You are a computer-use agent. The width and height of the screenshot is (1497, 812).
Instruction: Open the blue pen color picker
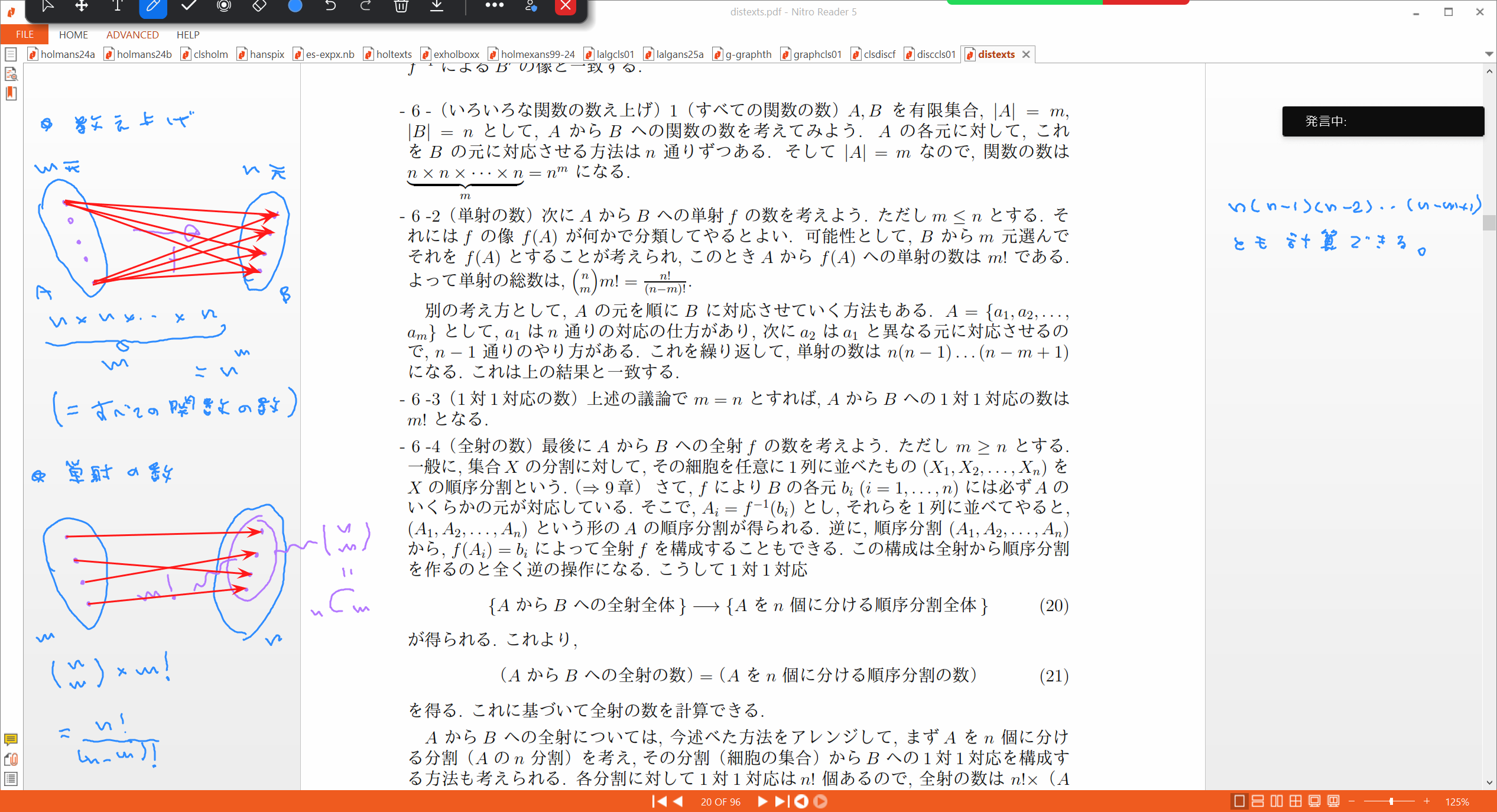[295, 6]
